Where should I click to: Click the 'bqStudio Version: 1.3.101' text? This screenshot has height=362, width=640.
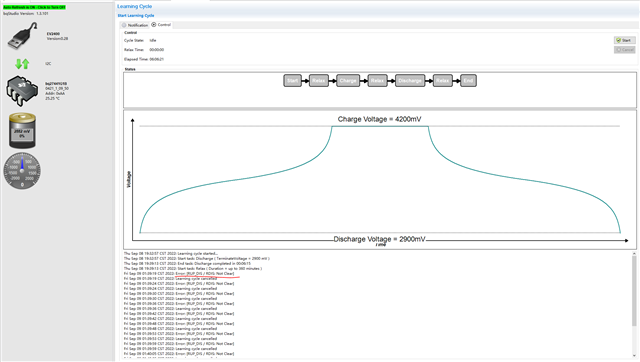click(x=26, y=13)
